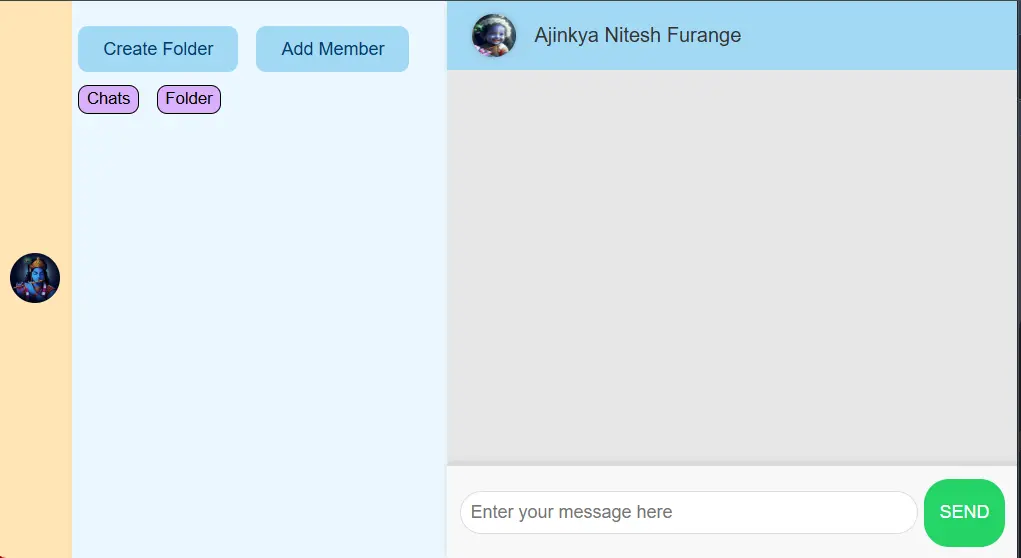
Task: Click the blank area right of Add Member
Action: pos(427,49)
